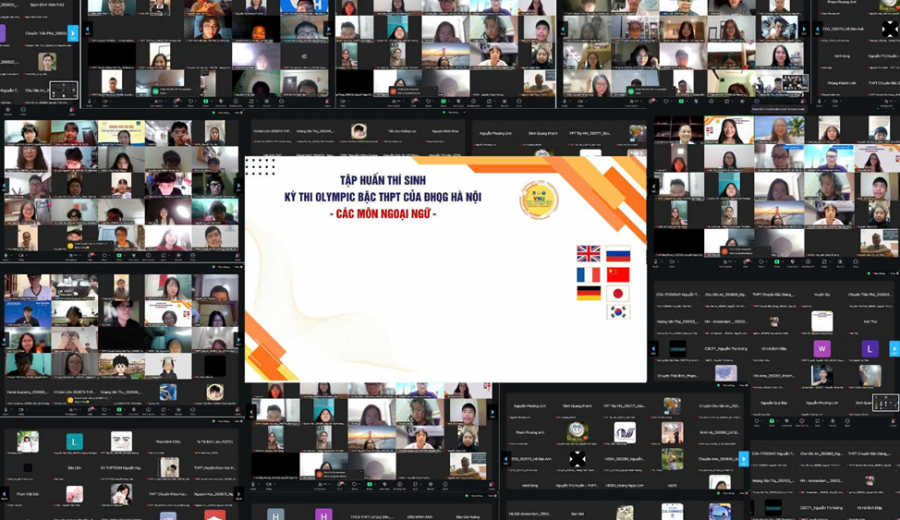Select the gray H avatar at bottom
900x520 pixels.
[x=276, y=514]
